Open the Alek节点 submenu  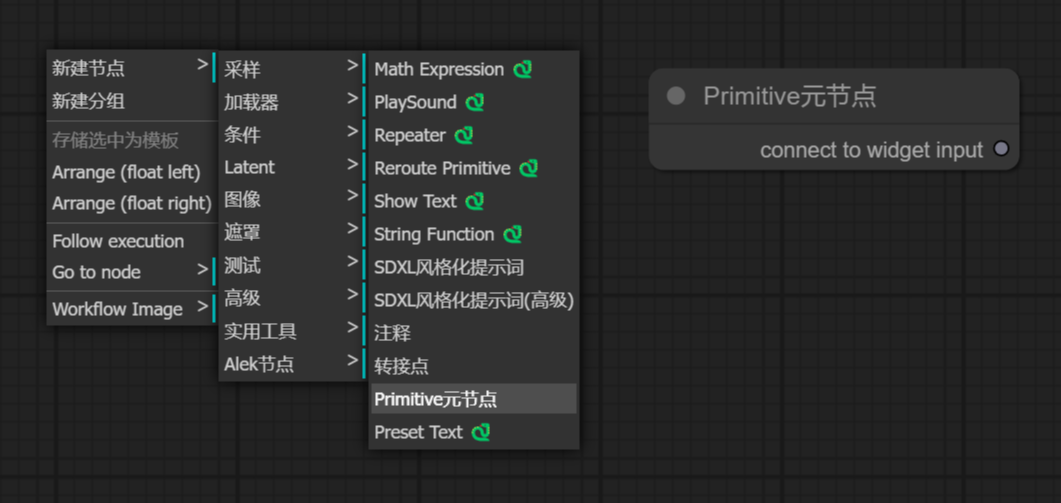(x=290, y=364)
